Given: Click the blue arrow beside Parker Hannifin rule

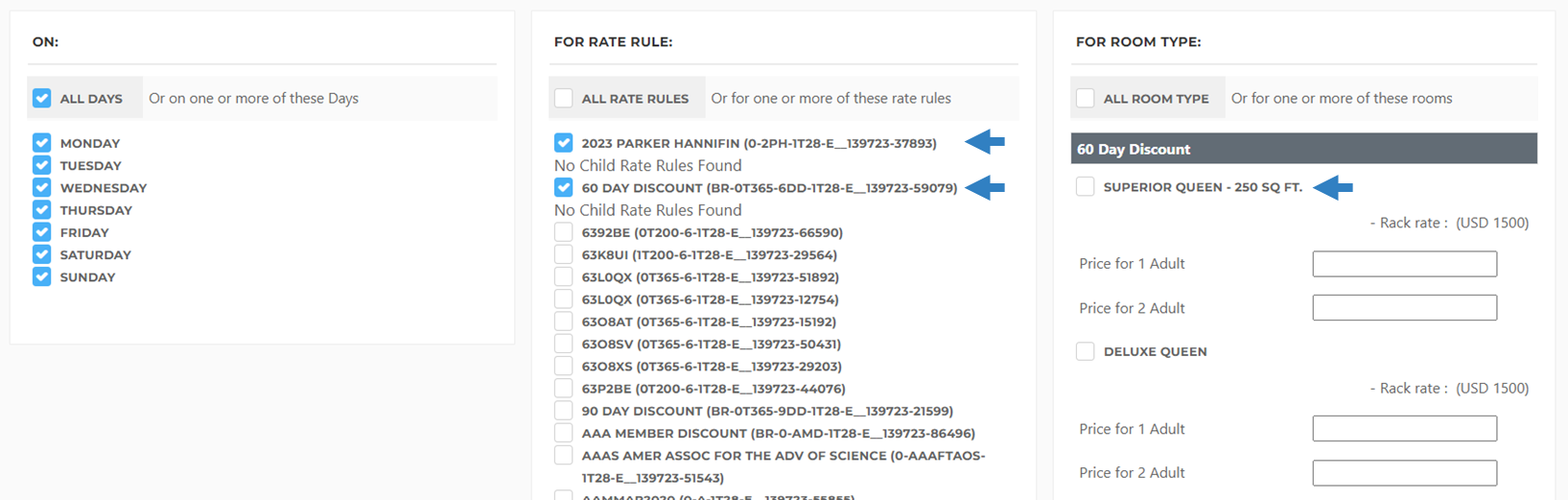Looking at the screenshot, I should (985, 142).
